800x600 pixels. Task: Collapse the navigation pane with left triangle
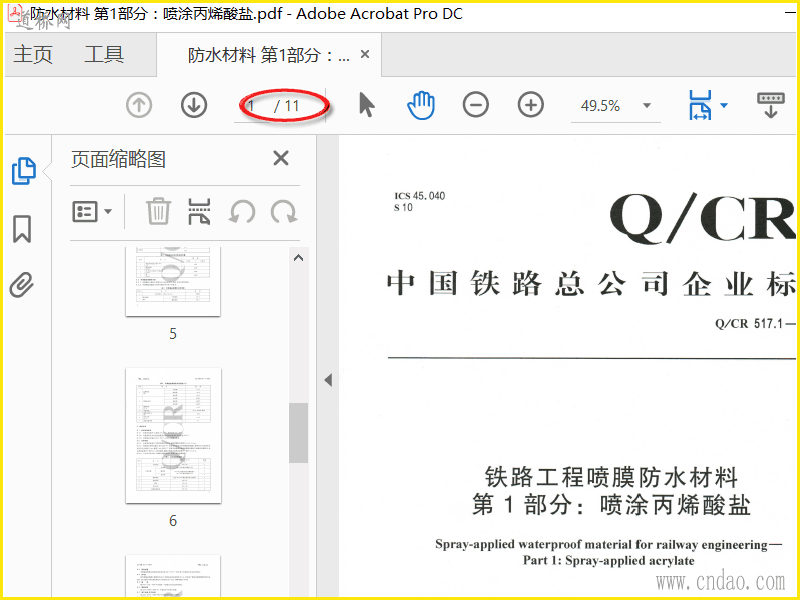pyautogui.click(x=328, y=380)
